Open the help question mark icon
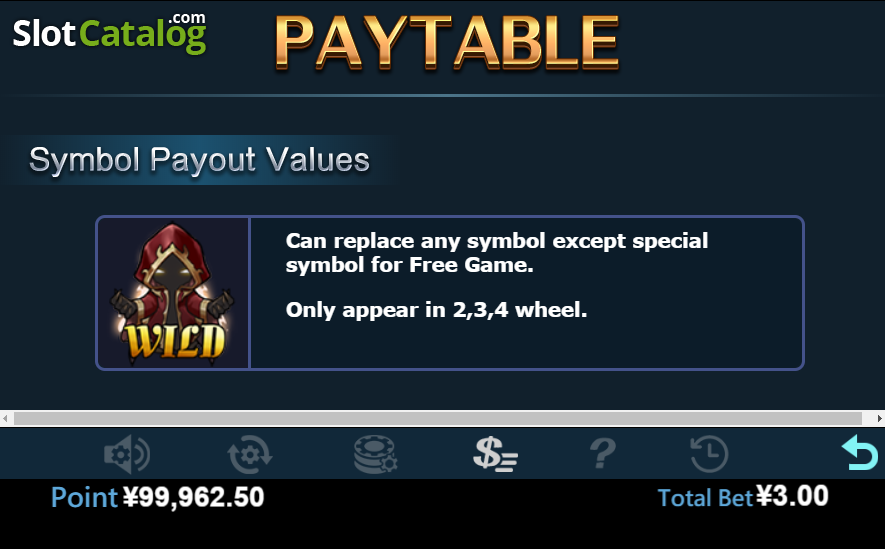 [x=603, y=454]
